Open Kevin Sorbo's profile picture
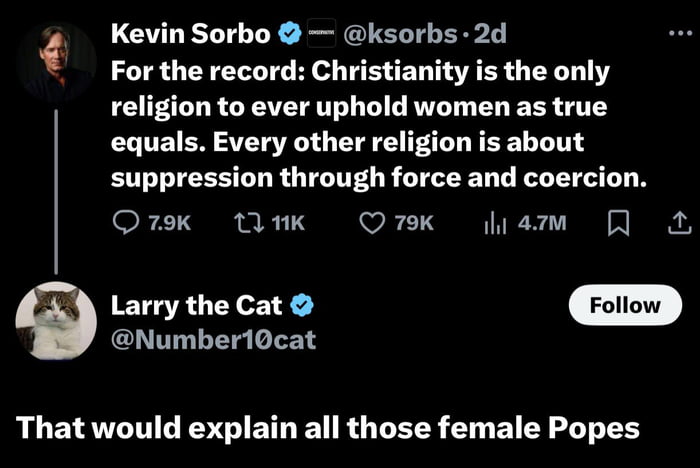The image size is (700, 468). pos(56,62)
